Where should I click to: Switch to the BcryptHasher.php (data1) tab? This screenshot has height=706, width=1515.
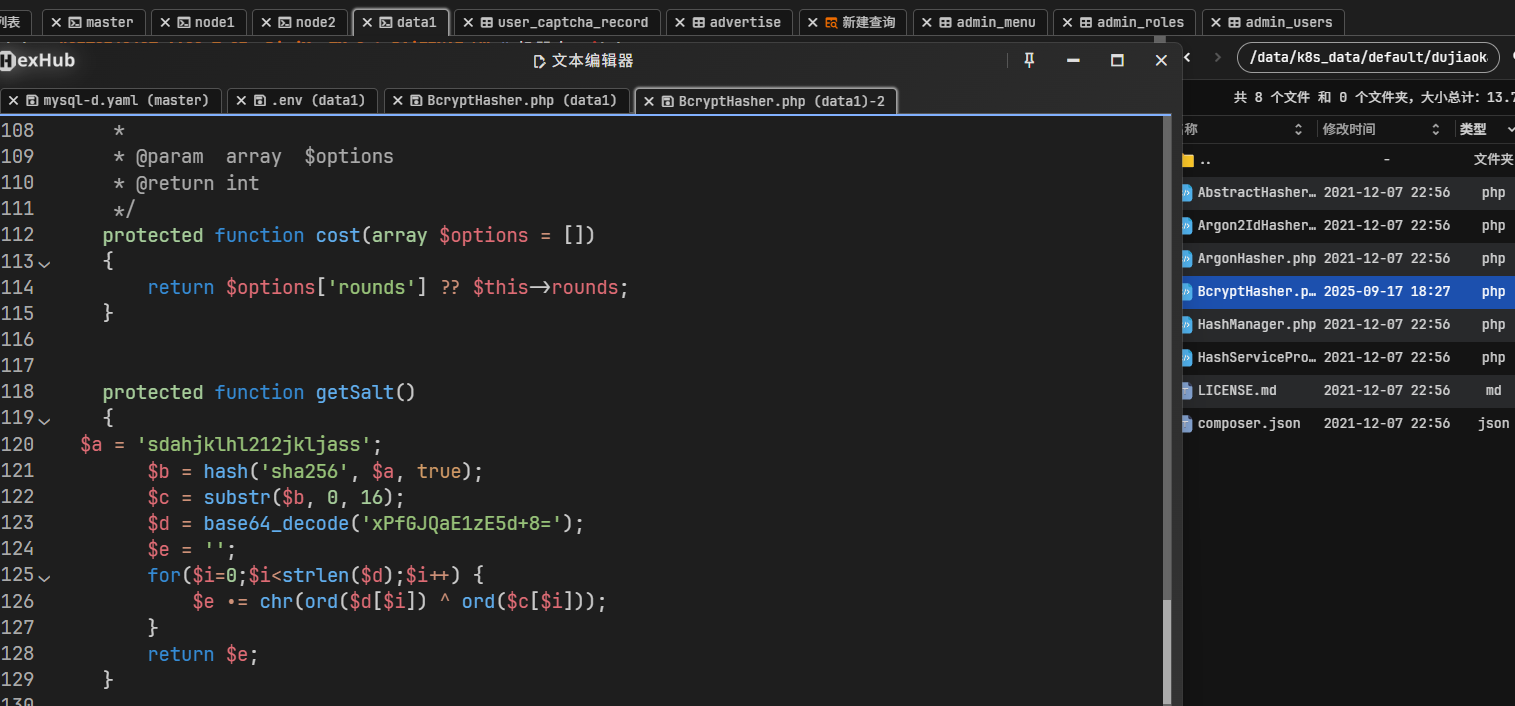pos(521,100)
